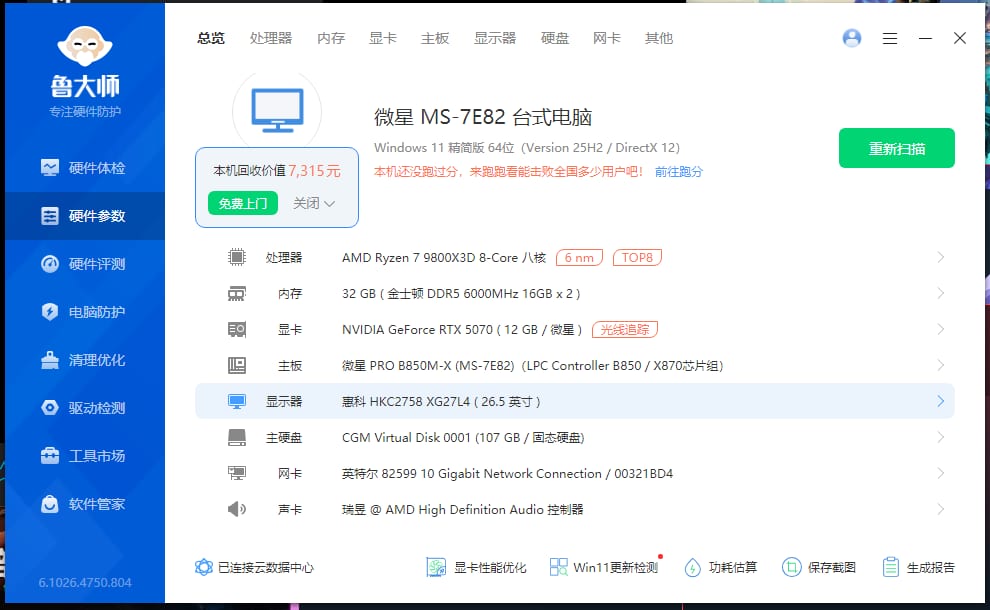
Task: Open 驱动检测 driver check
Action: click(x=85, y=408)
